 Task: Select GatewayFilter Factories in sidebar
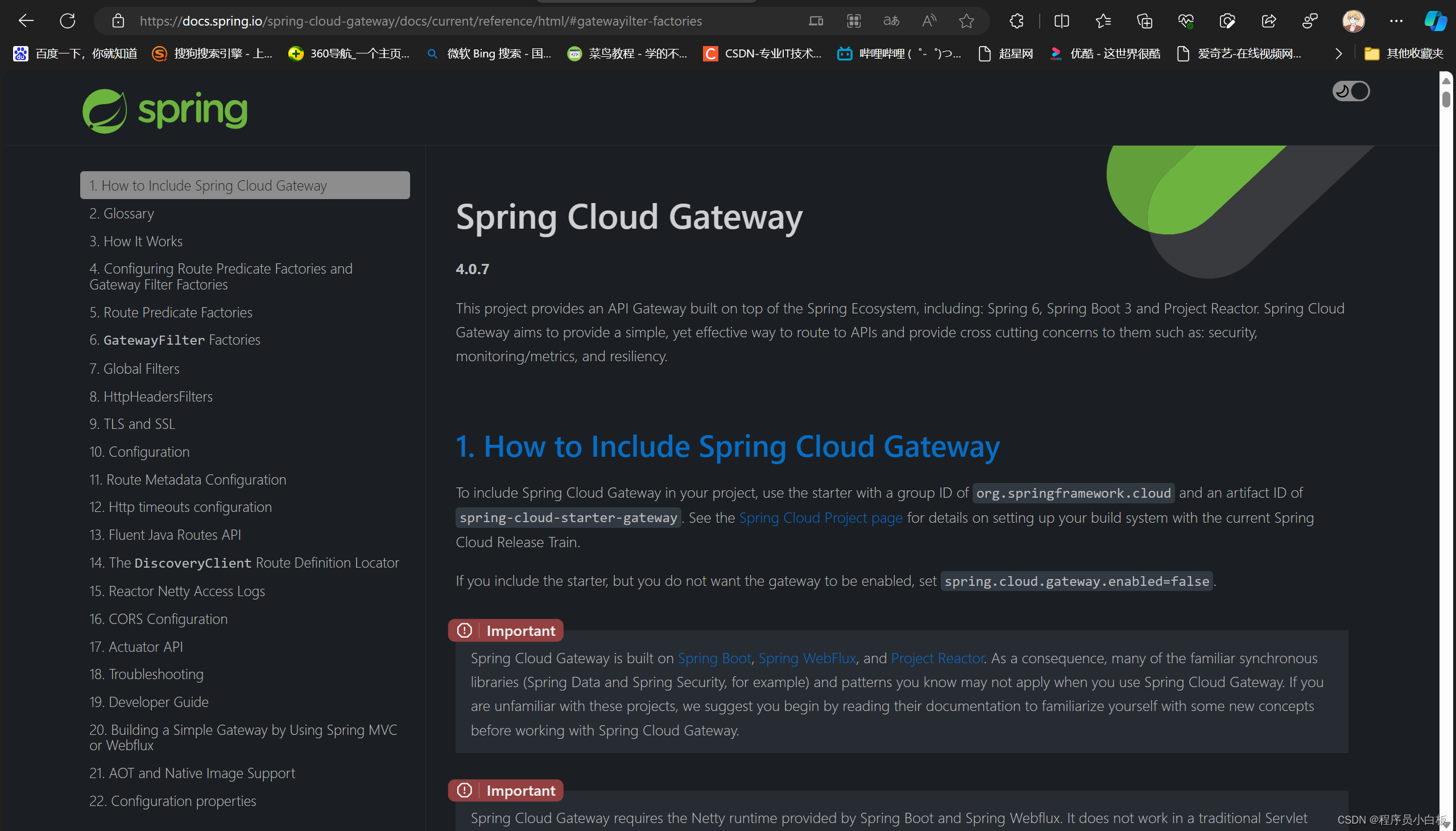(x=175, y=340)
